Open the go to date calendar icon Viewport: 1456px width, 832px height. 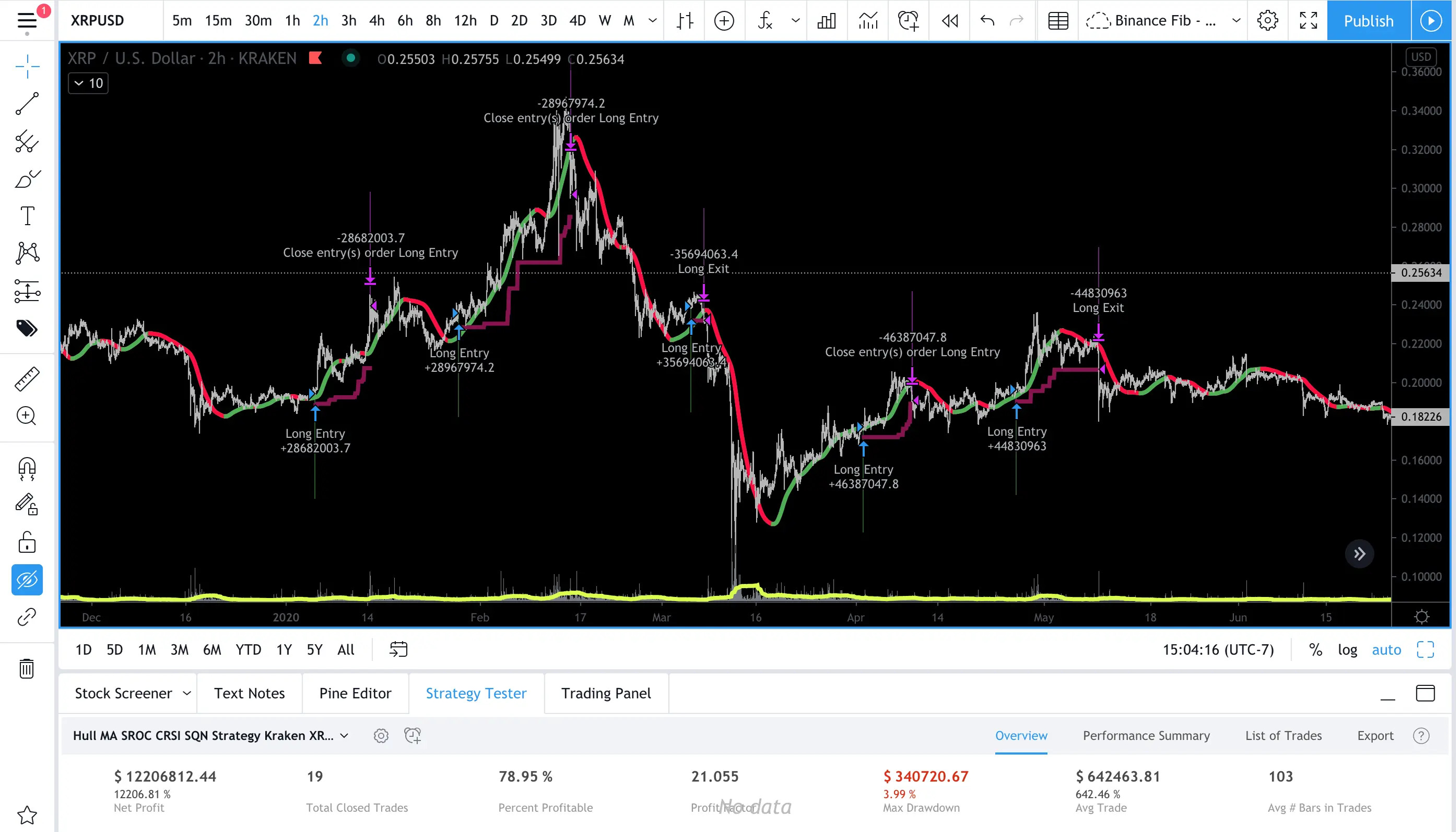pyautogui.click(x=398, y=649)
